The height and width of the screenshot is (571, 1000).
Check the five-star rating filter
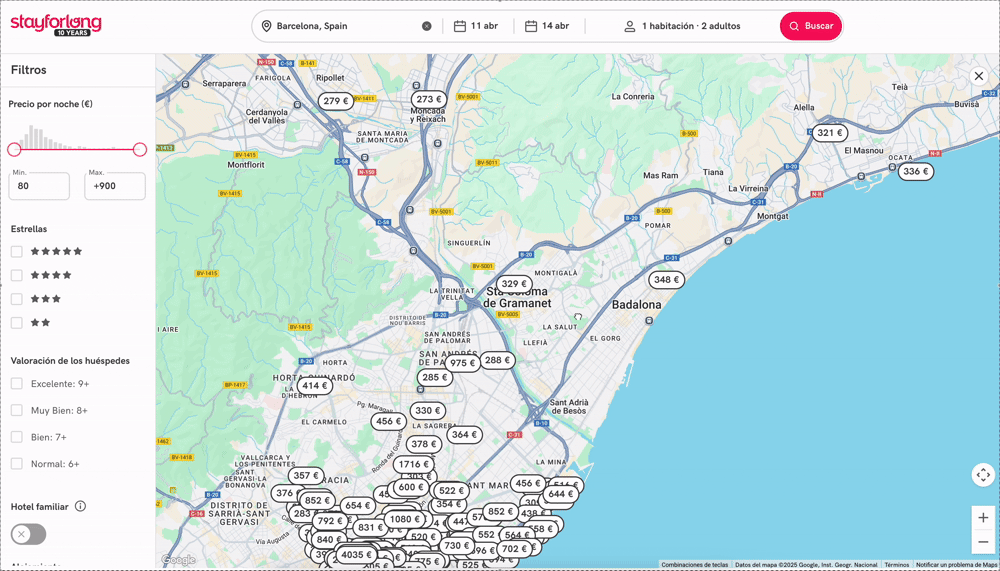pyautogui.click(x=17, y=252)
